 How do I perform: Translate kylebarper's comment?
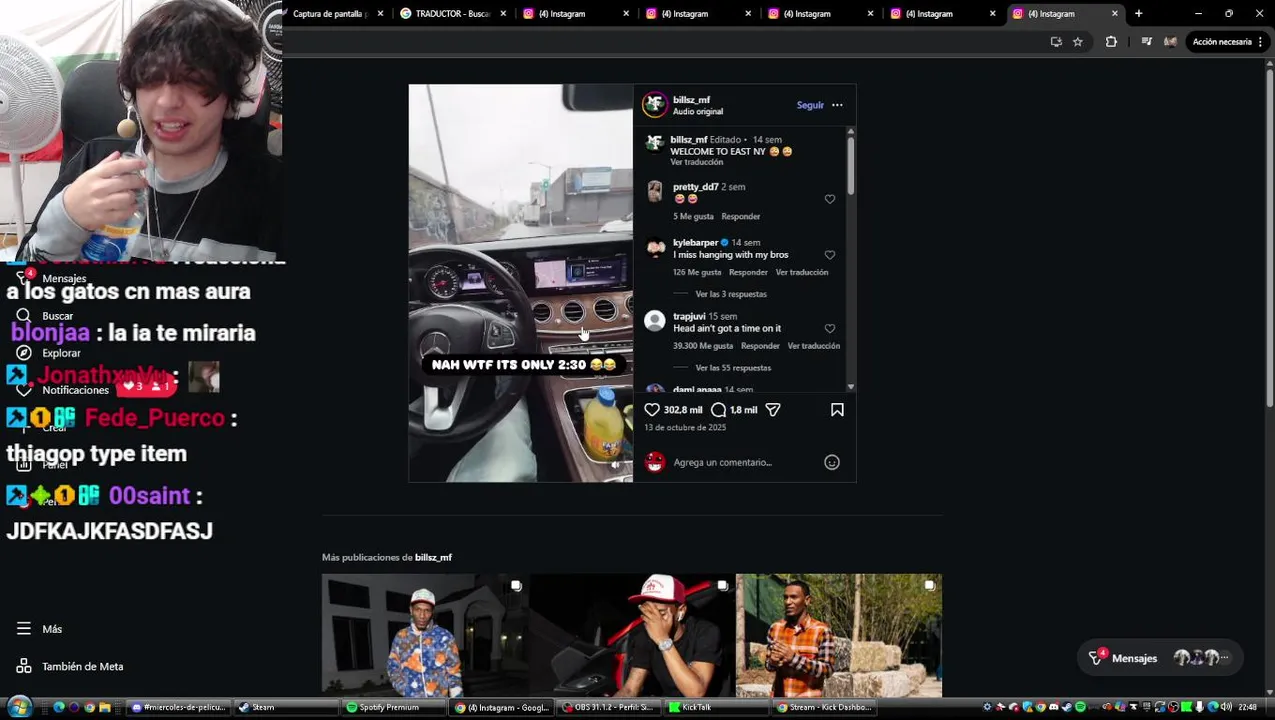tap(802, 272)
